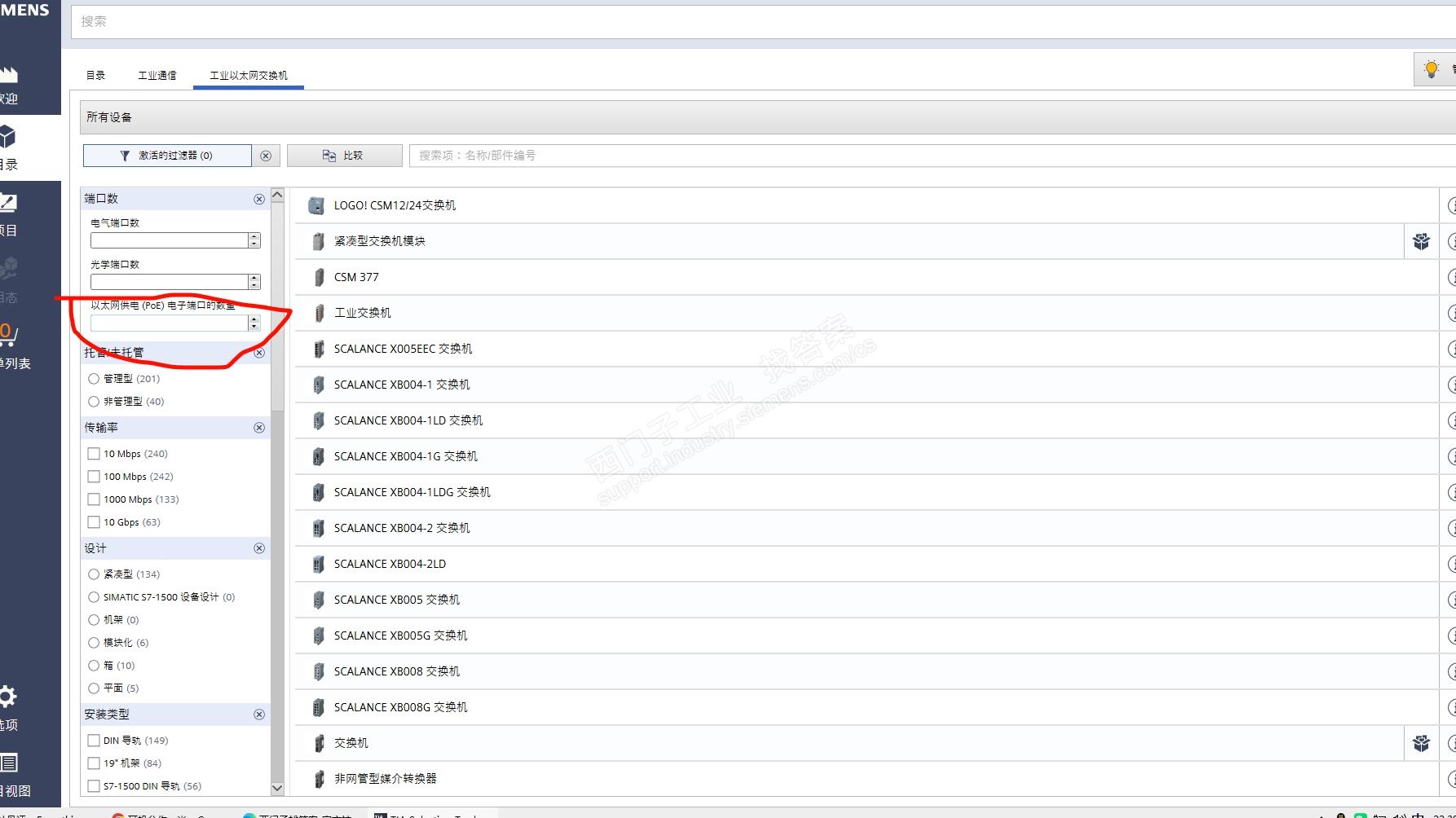Open the welcome factory icon in sidebar
The height and width of the screenshot is (818, 1456).
pyautogui.click(x=9, y=75)
